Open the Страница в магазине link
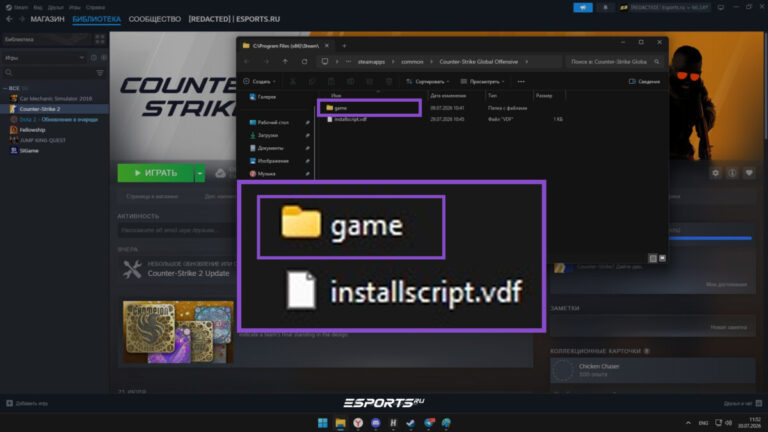Screen dimensions: 768x432 point(152,196)
